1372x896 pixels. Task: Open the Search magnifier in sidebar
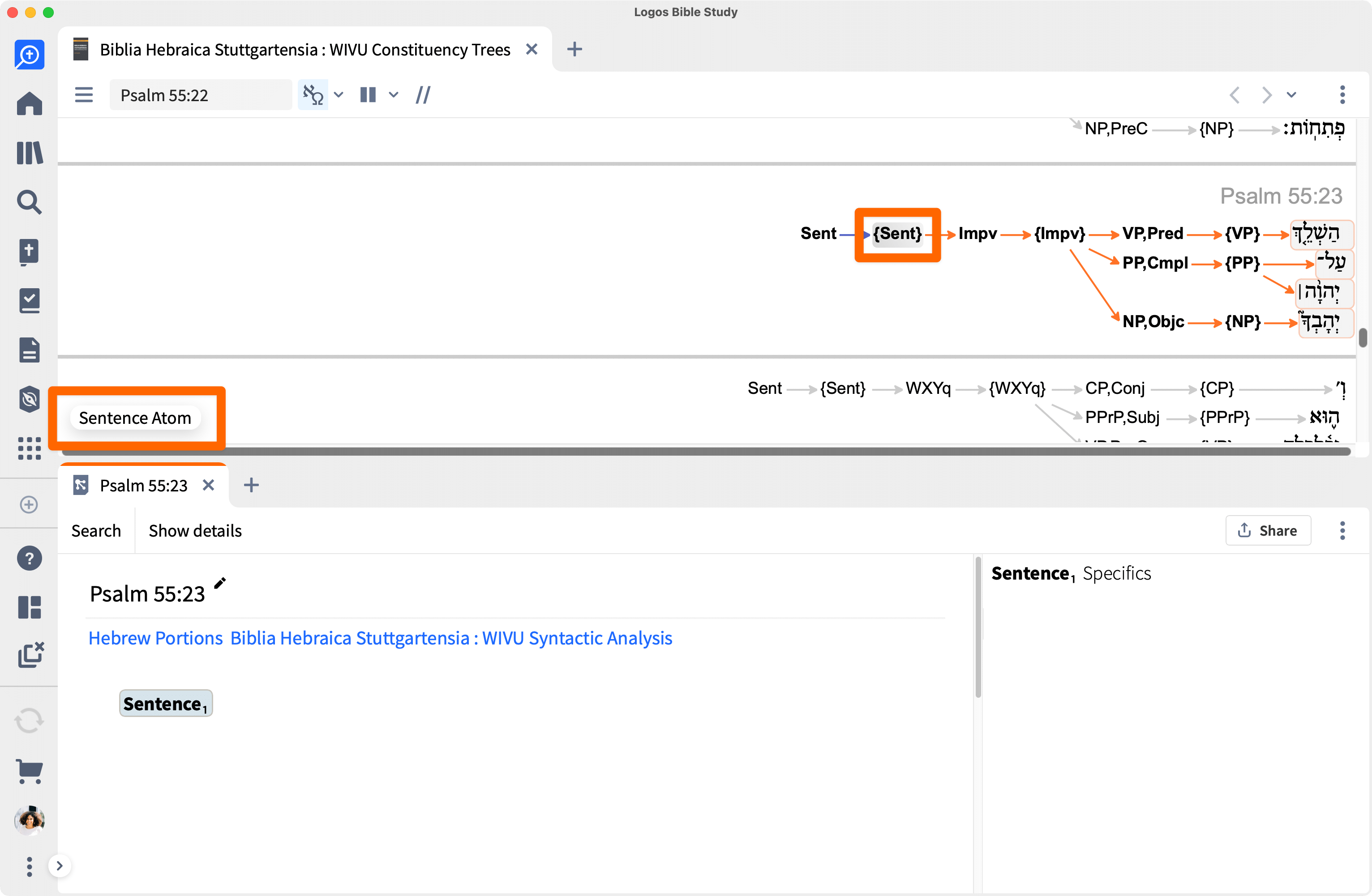(x=30, y=202)
